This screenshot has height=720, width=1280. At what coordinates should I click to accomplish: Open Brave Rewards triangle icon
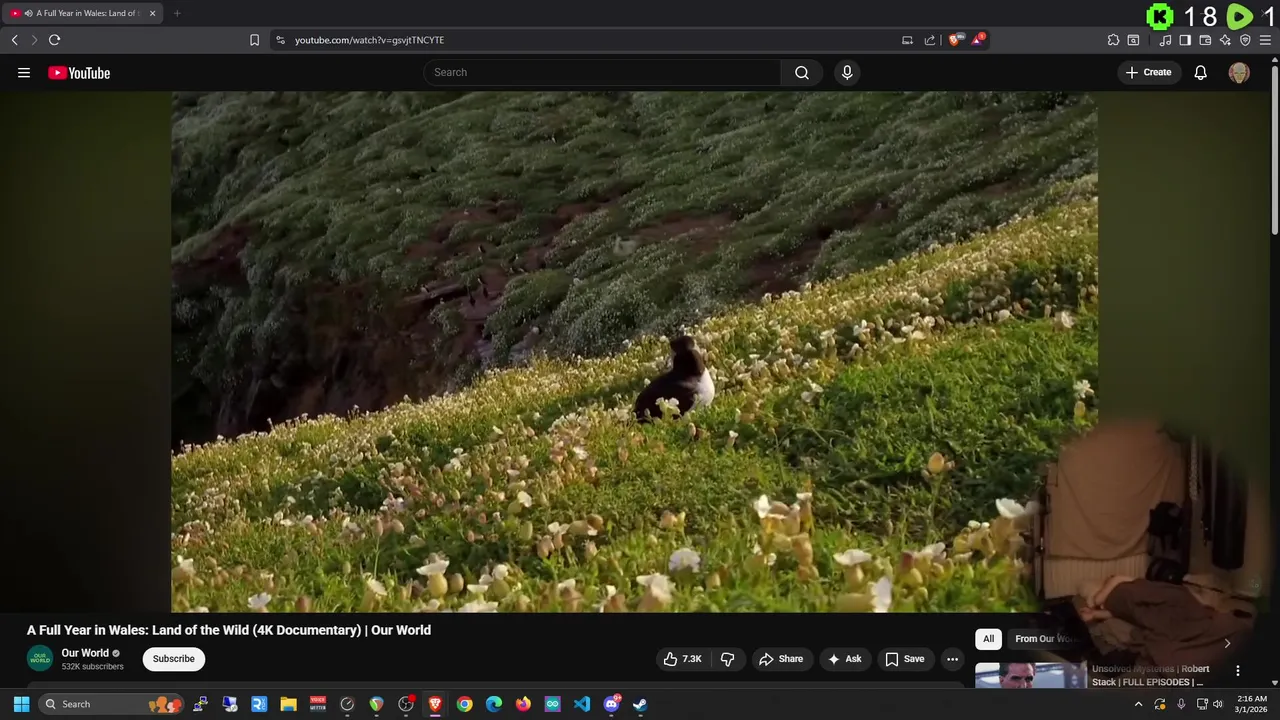pyautogui.click(x=978, y=40)
